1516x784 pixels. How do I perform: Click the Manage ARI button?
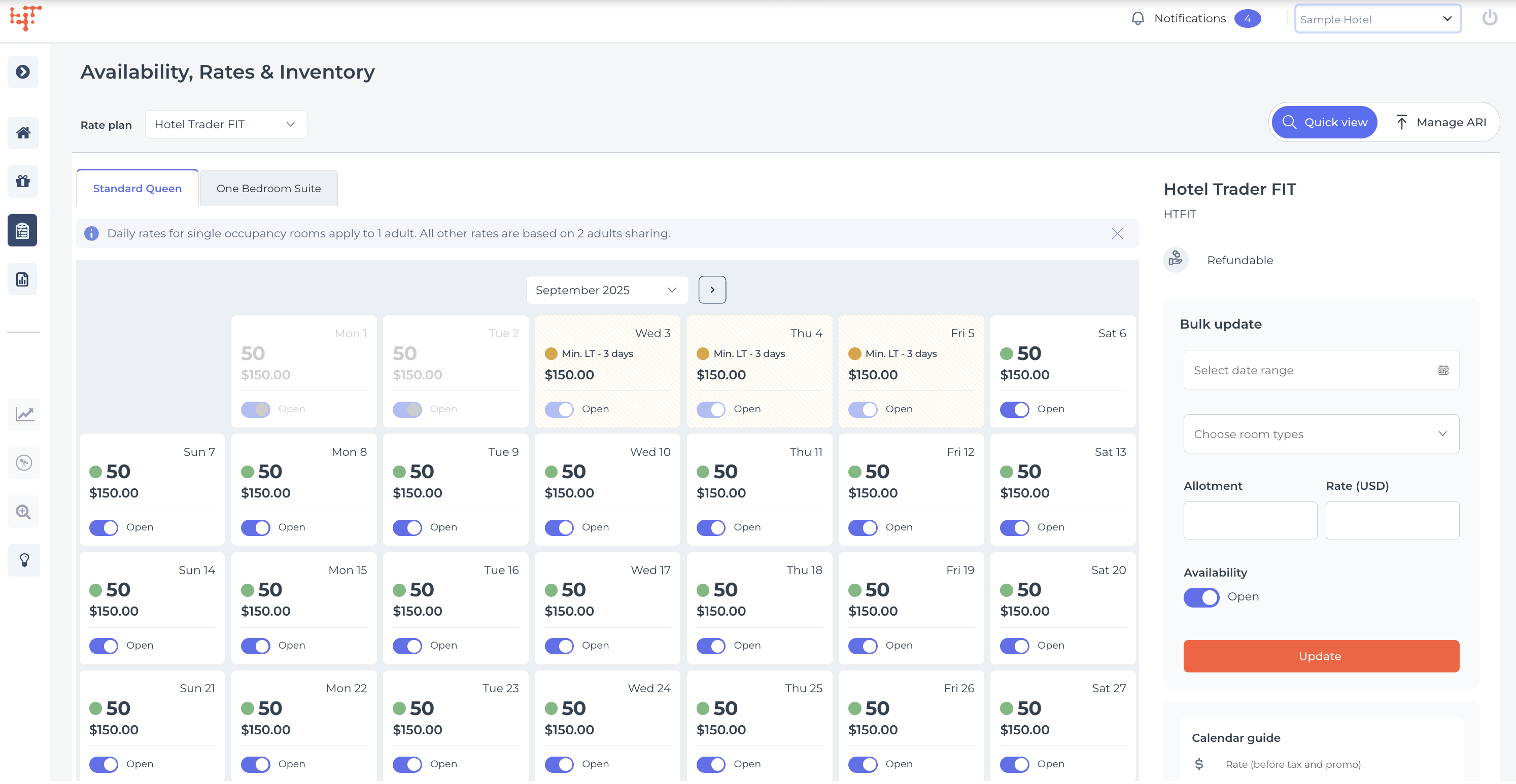(1441, 122)
